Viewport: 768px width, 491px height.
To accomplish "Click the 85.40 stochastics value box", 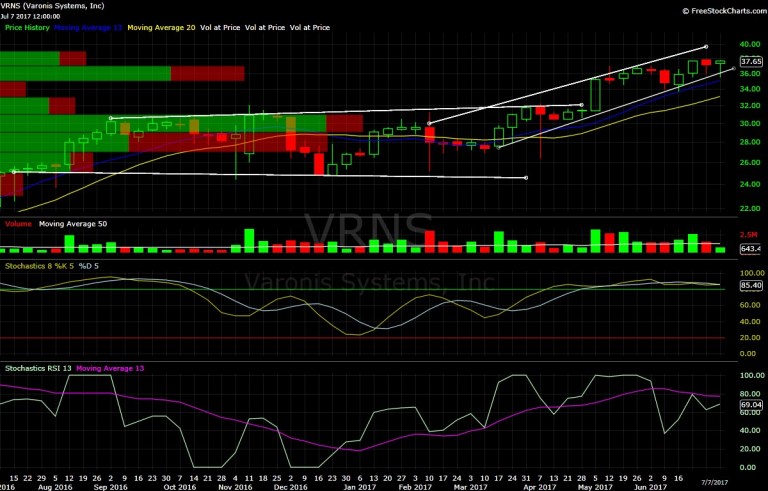I will tap(751, 285).
